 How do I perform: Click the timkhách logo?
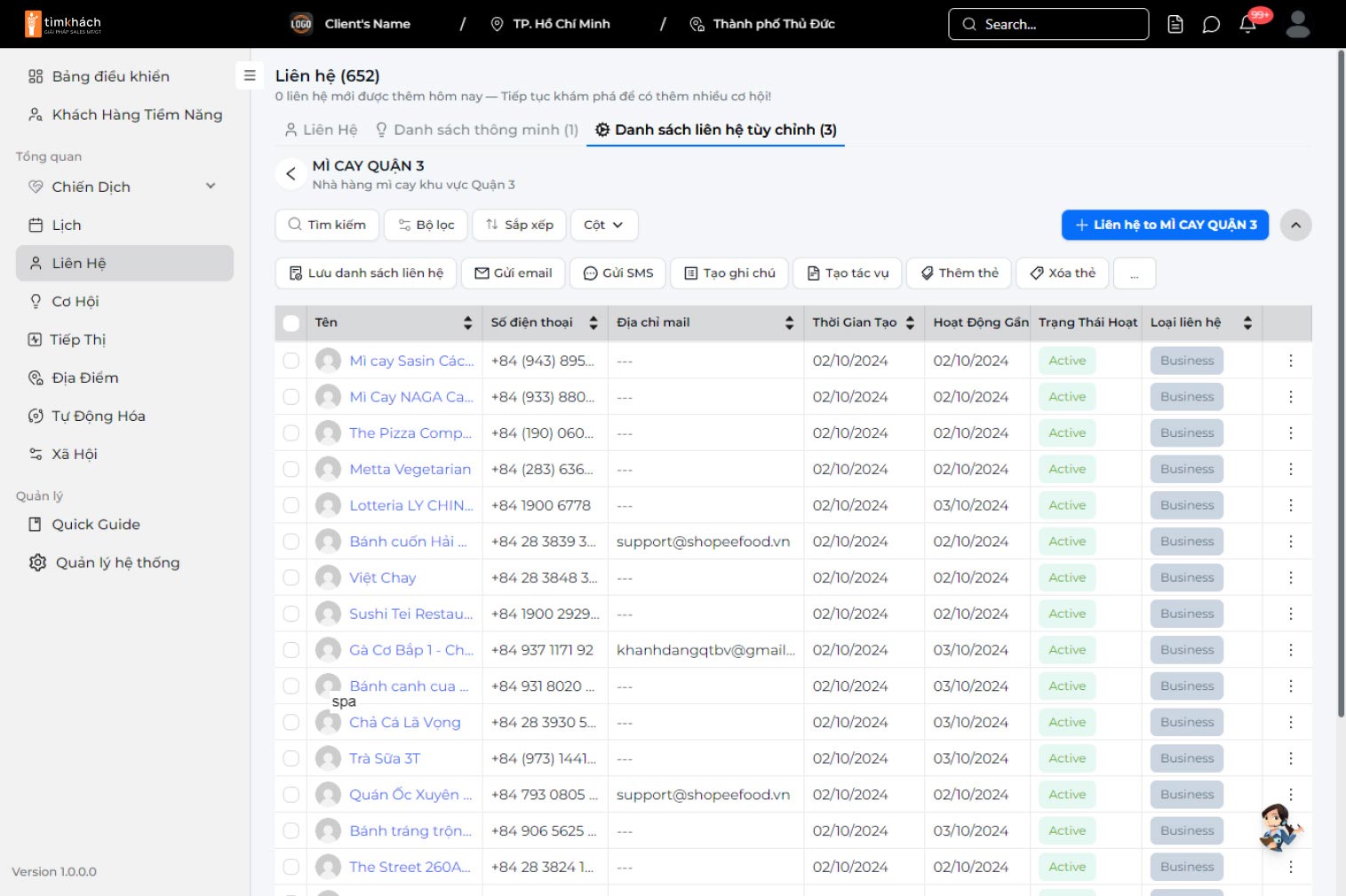(x=63, y=24)
